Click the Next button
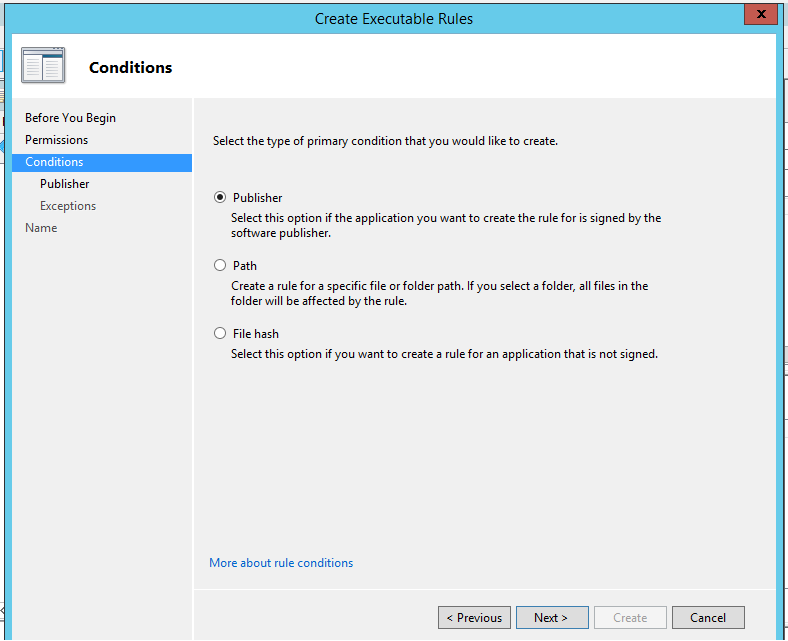The height and width of the screenshot is (641, 788). tap(552, 617)
